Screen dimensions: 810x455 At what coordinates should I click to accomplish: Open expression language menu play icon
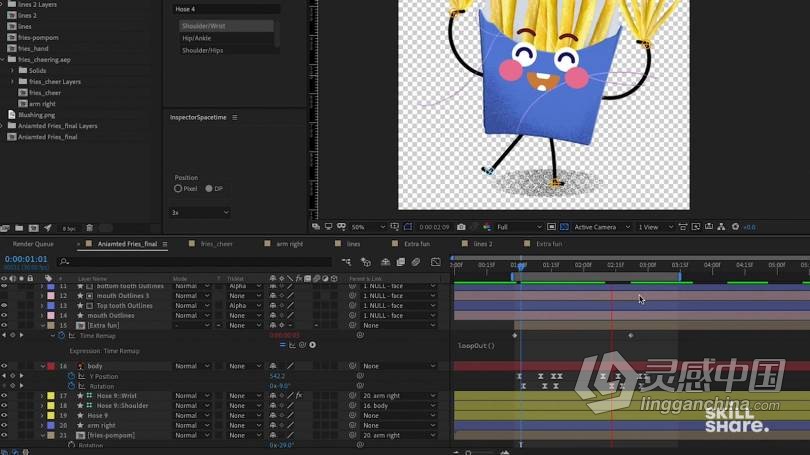pos(313,345)
